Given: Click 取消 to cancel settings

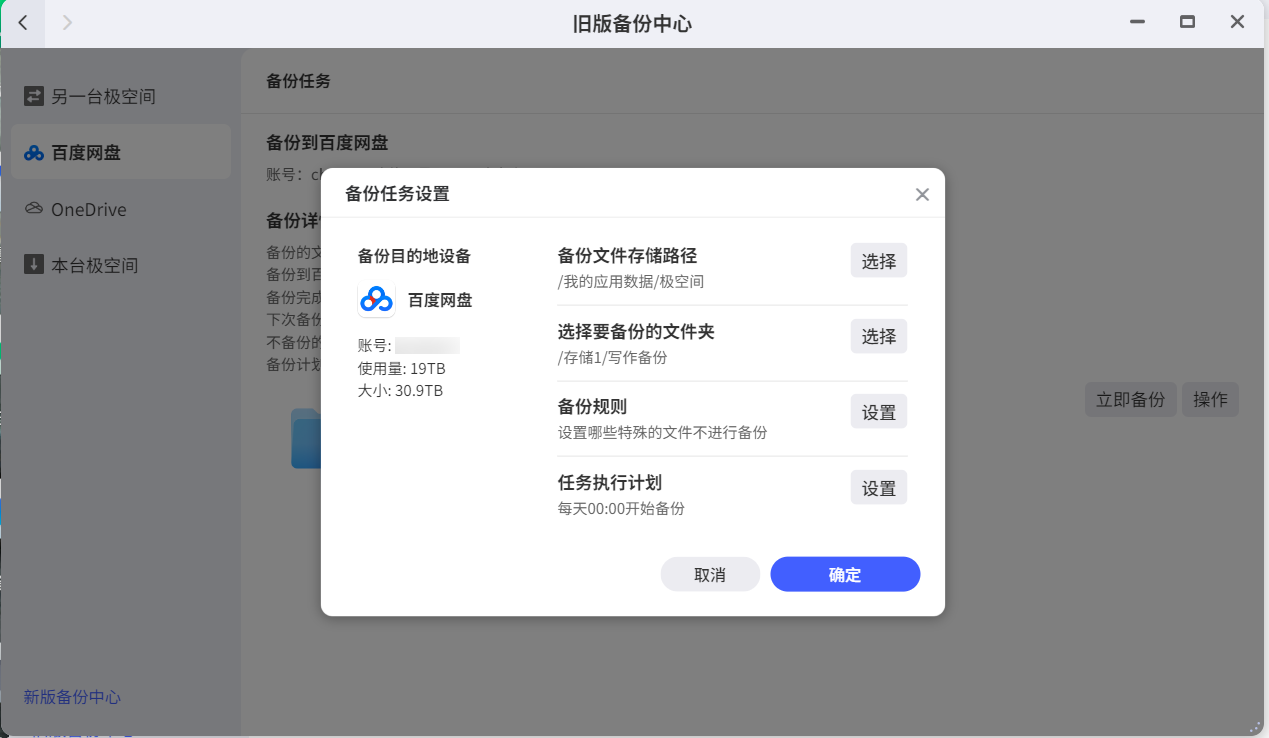Looking at the screenshot, I should coord(710,575).
